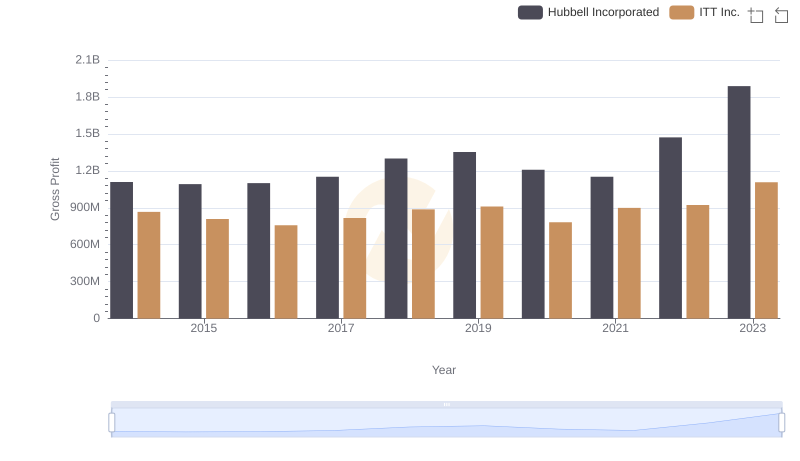Toggle the Hubbell Incorporated legend series
800x461 pixels.
588,12
